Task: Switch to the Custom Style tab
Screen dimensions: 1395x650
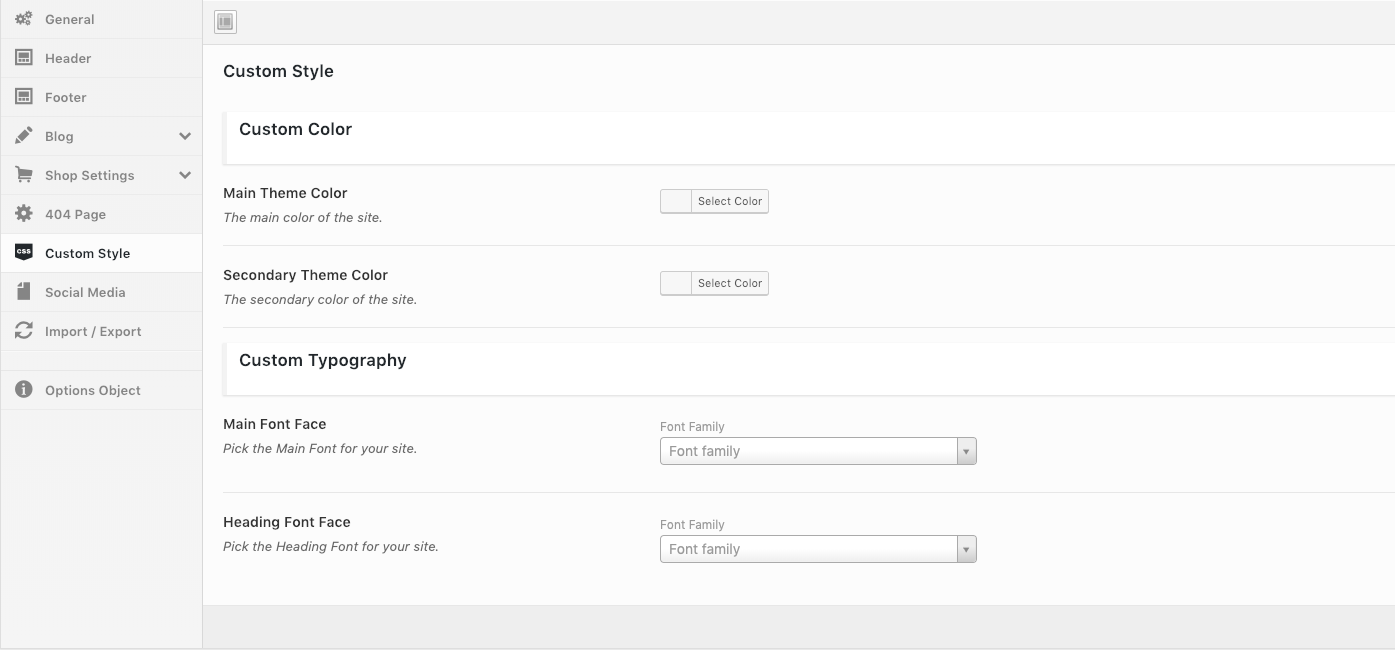Action: pos(87,253)
